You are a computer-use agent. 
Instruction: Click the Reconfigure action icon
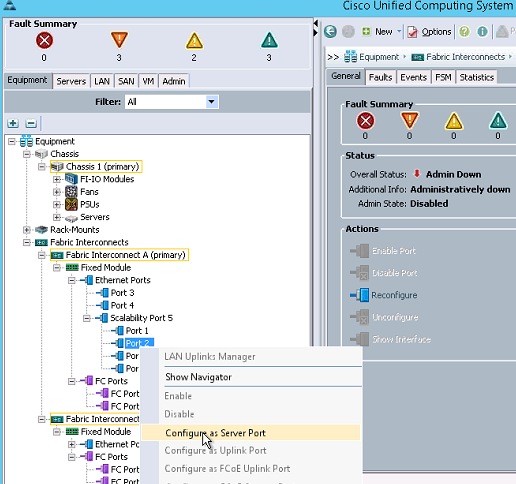coord(360,295)
